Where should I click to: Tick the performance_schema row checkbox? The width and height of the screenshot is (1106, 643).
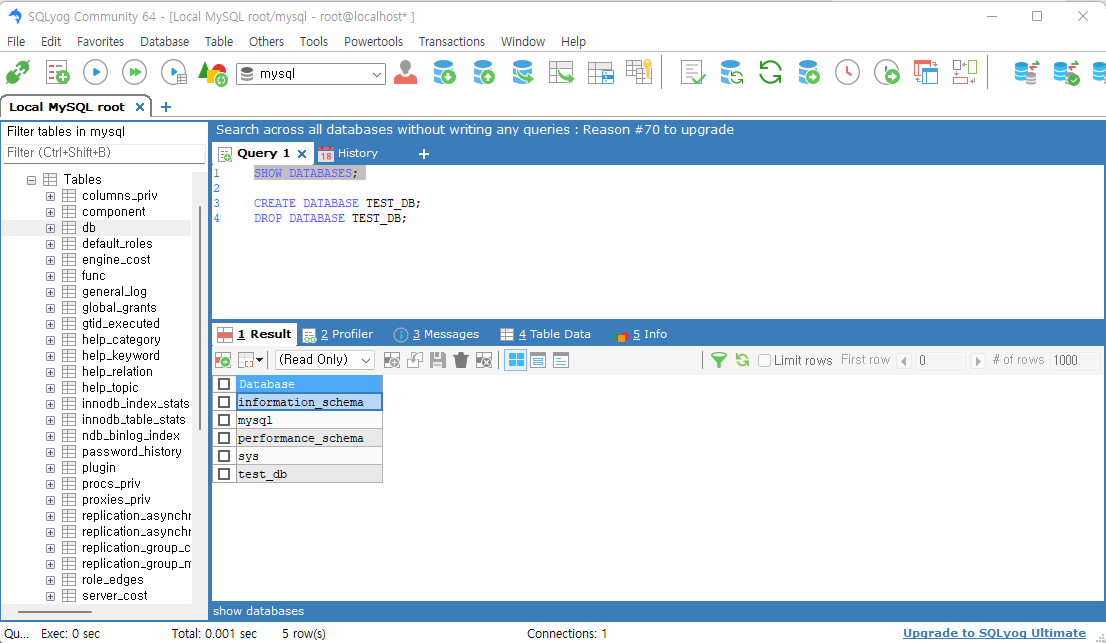224,438
